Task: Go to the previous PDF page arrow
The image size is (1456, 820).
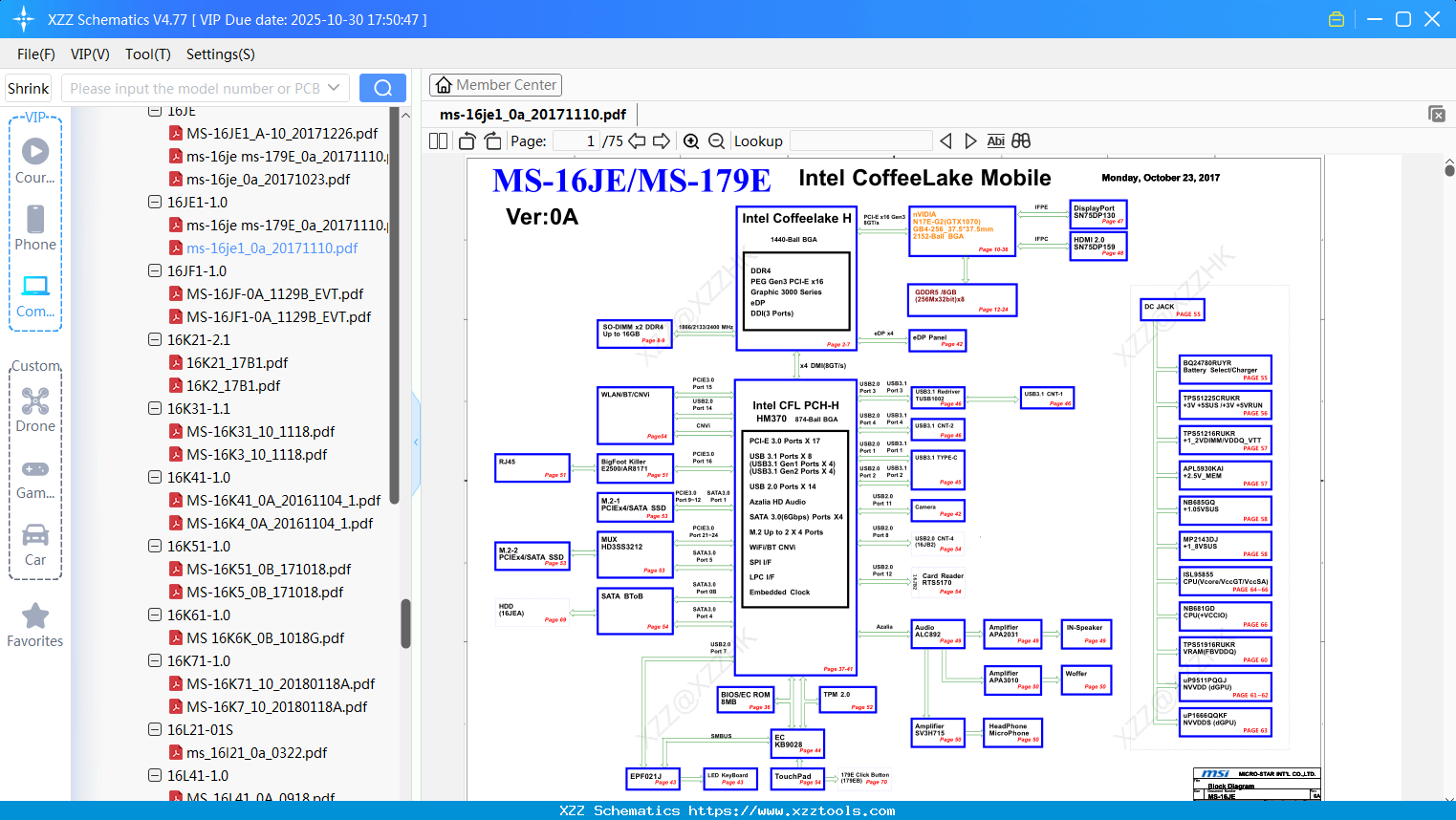Action: pos(637,141)
